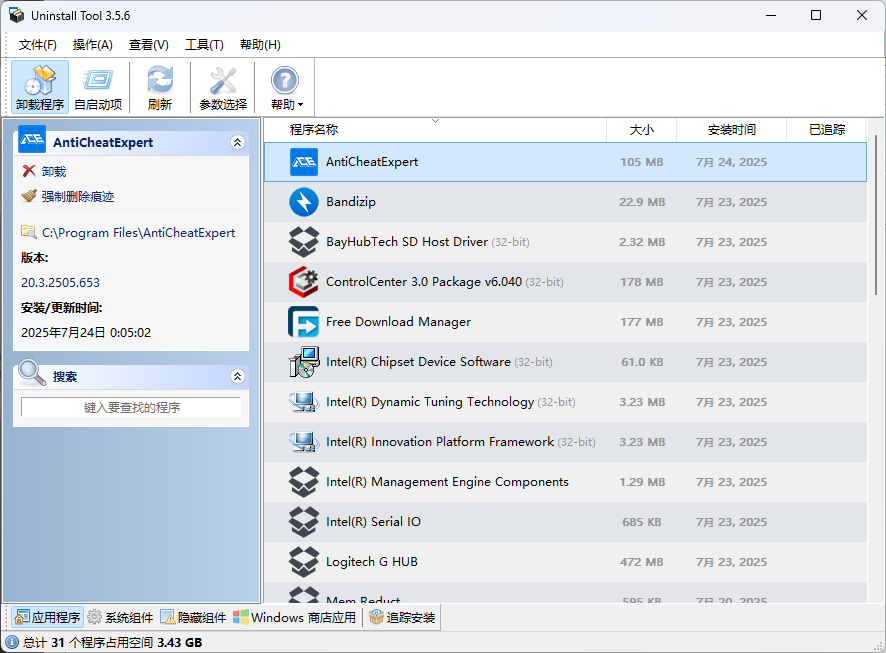
Task: Click Intel(R) Management Engine Components icon
Action: pyautogui.click(x=304, y=482)
